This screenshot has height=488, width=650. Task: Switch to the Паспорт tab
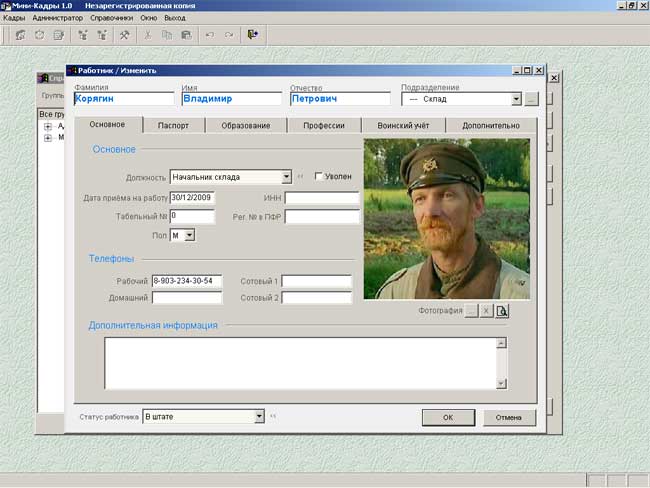pos(173,125)
